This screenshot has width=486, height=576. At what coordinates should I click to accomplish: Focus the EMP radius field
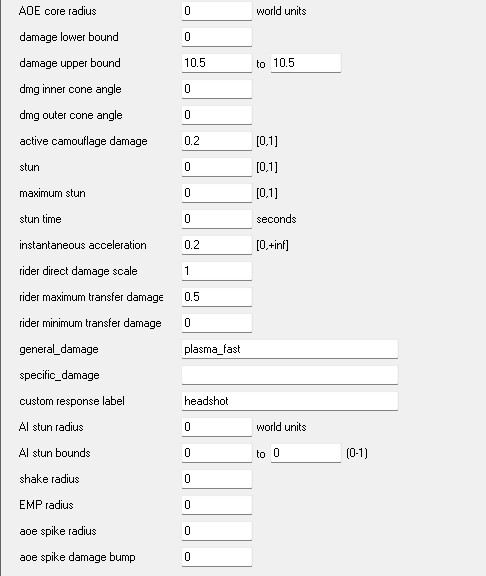tap(217, 505)
